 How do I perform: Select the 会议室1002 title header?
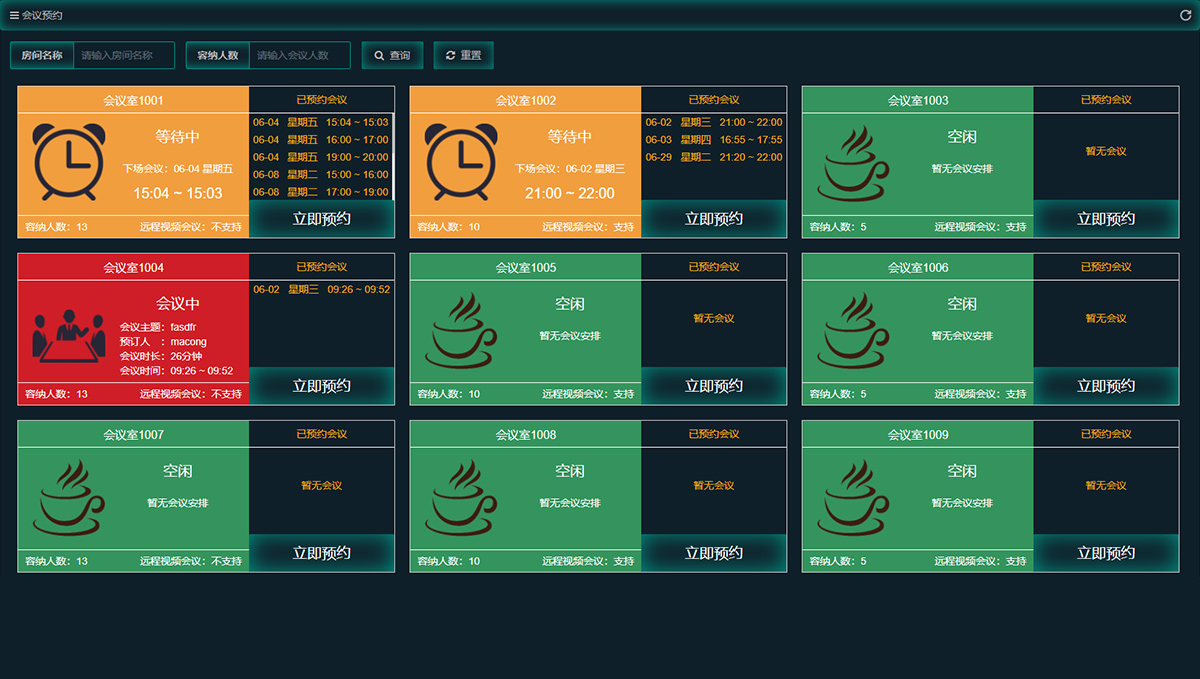(525, 100)
